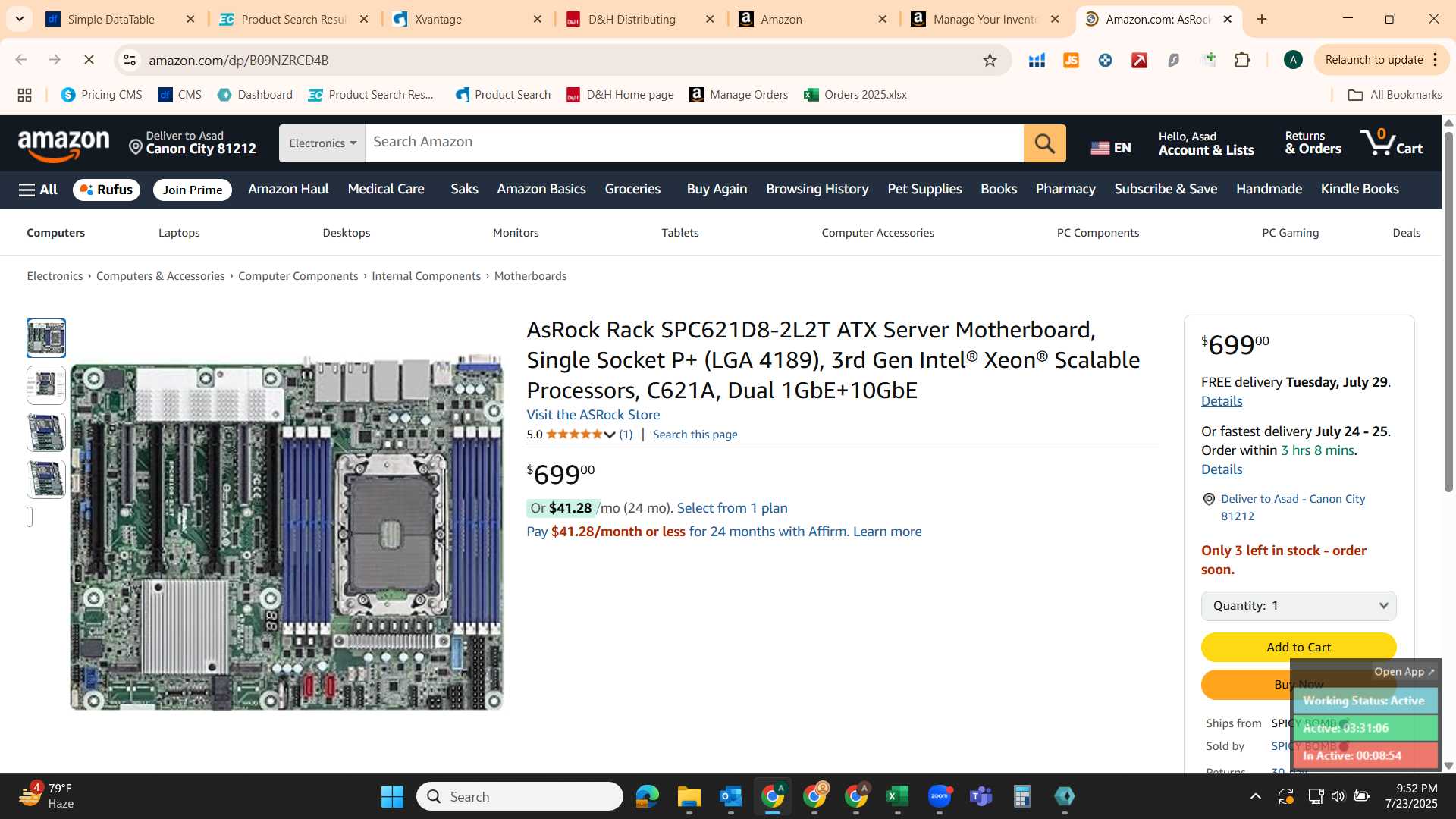Open Pet Supplies nav item
This screenshot has width=1456, height=819.
coord(924,189)
